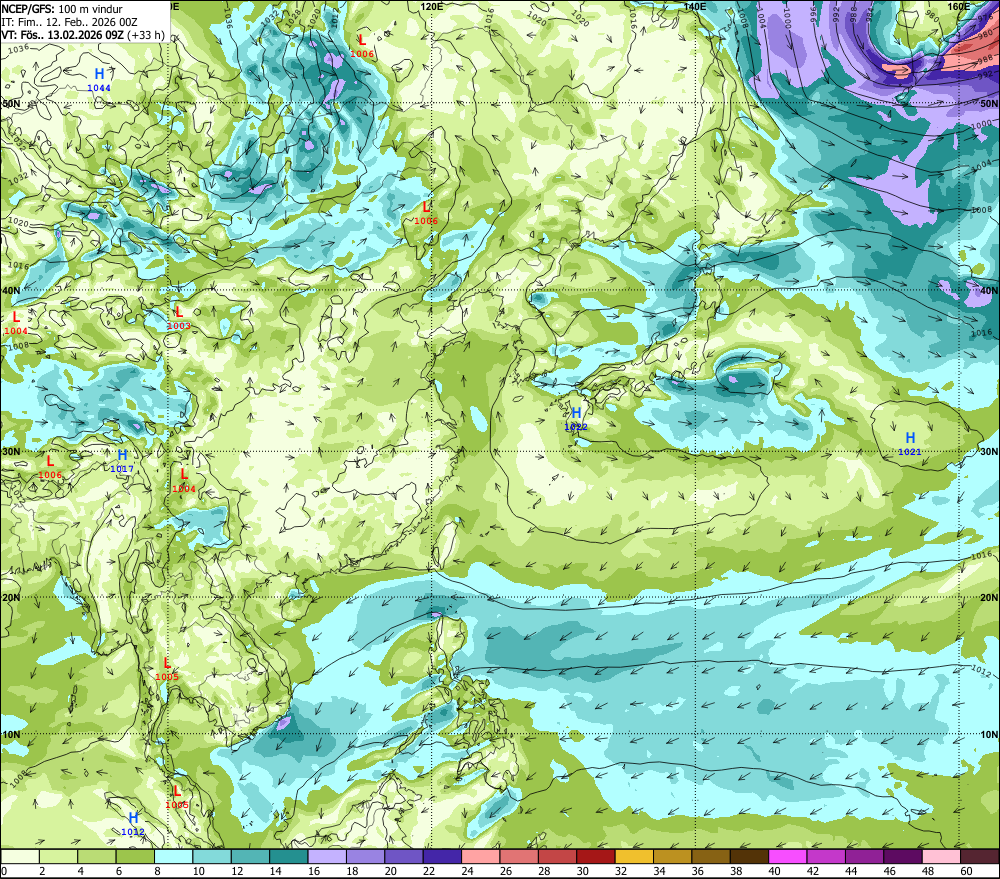Image resolution: width=1000 pixels, height=879 pixels.
Task: Pick the dark maroon swatch after 60
Action: (980, 857)
